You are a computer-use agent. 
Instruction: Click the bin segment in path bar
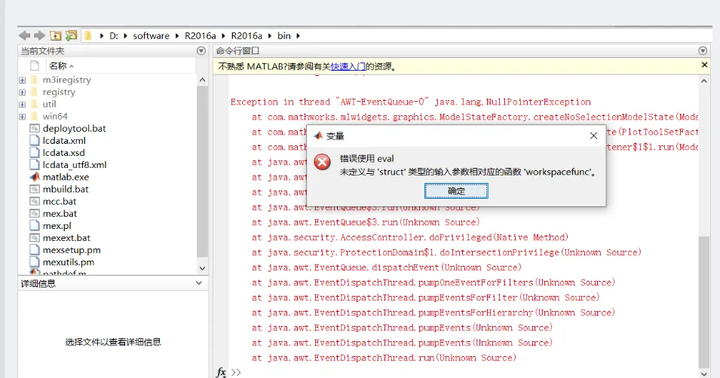click(284, 36)
